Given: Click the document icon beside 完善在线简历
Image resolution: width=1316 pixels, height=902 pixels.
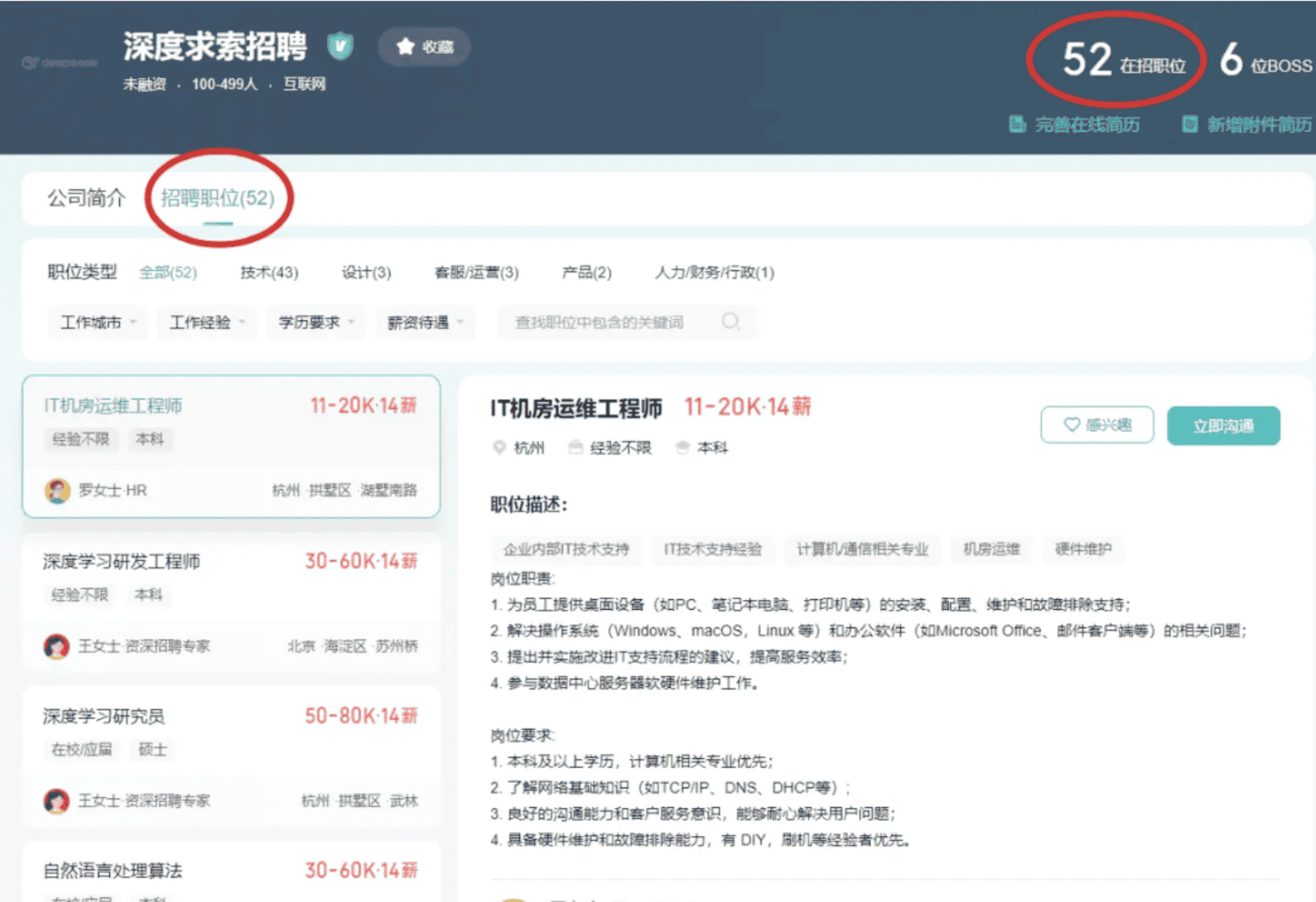Looking at the screenshot, I should point(1017,124).
